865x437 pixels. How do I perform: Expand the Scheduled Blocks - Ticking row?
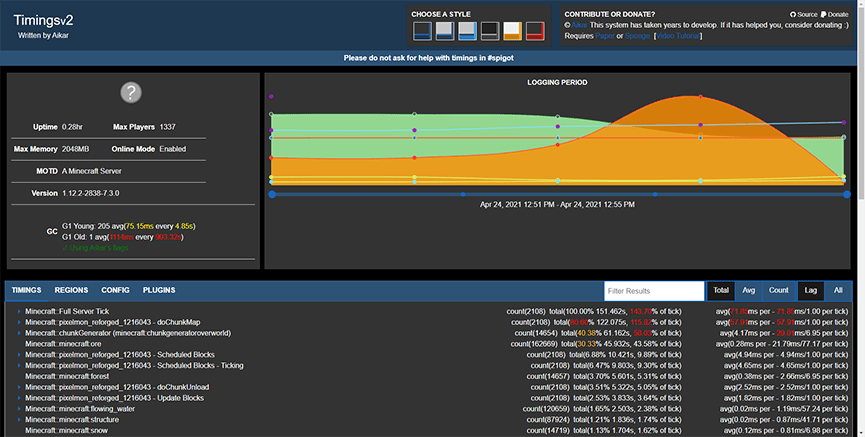click(x=19, y=366)
